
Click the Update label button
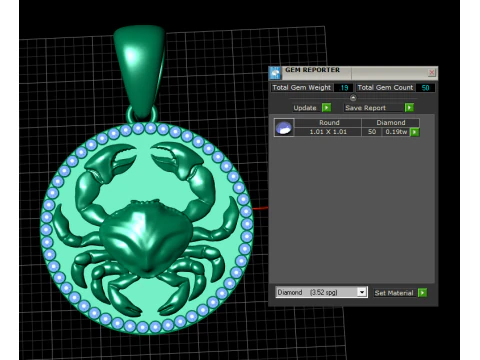pos(305,108)
